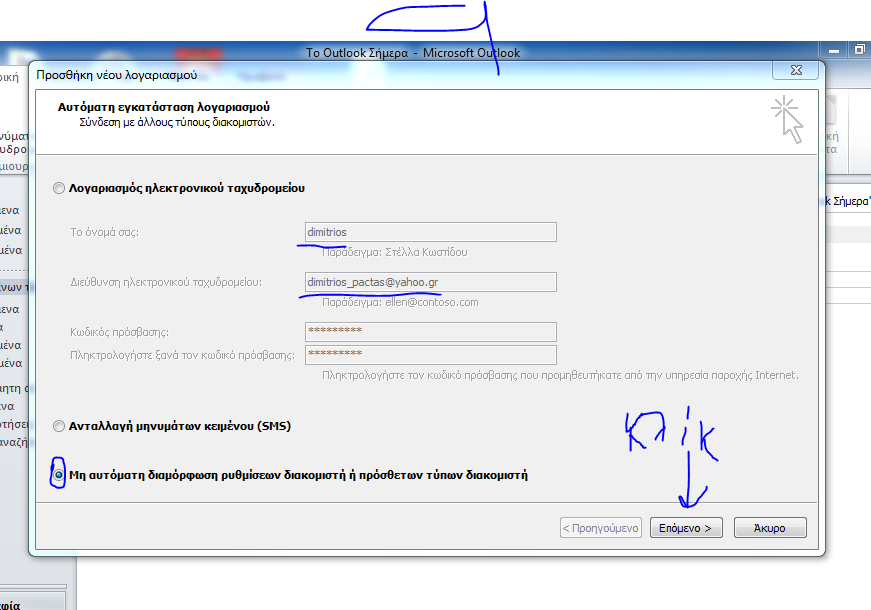Click the Αυτόματη εγκατάσταση λογαριασμού heading
871x610 pixels.
point(164,107)
